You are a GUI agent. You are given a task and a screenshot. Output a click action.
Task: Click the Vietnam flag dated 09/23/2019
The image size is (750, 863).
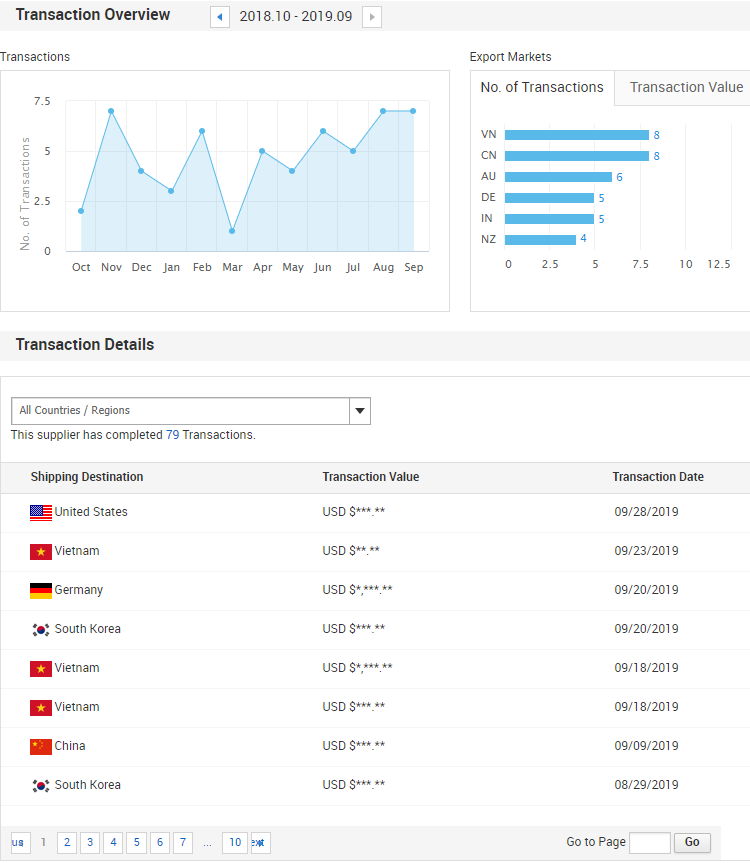pos(41,551)
